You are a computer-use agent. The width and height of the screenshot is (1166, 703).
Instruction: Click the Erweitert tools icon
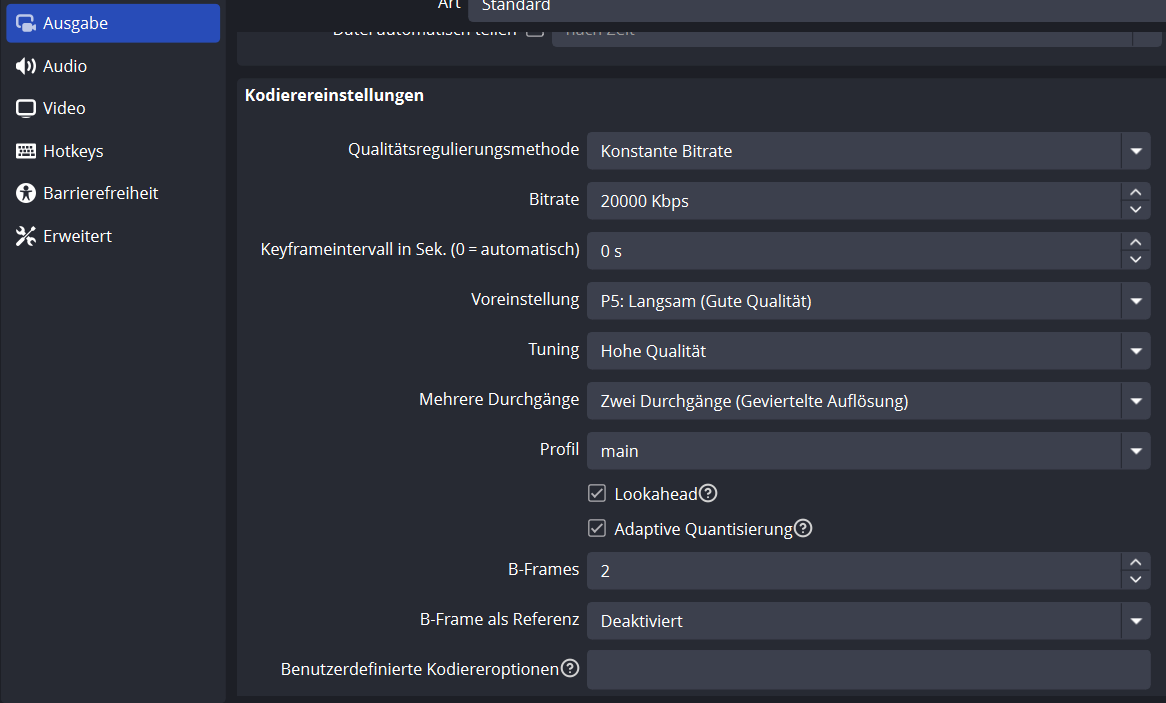pos(26,236)
